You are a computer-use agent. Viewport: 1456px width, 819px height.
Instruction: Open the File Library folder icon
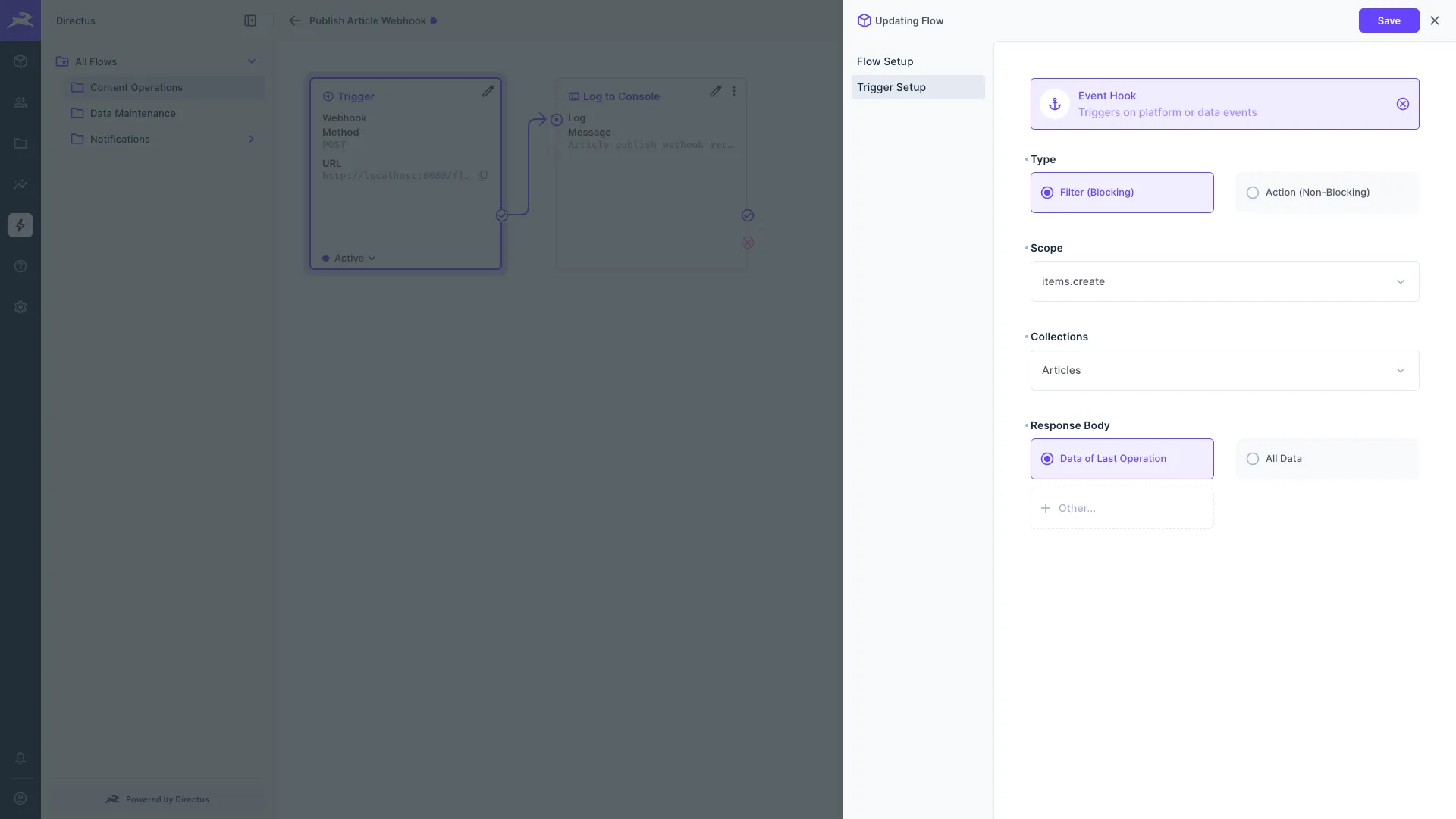click(x=20, y=143)
